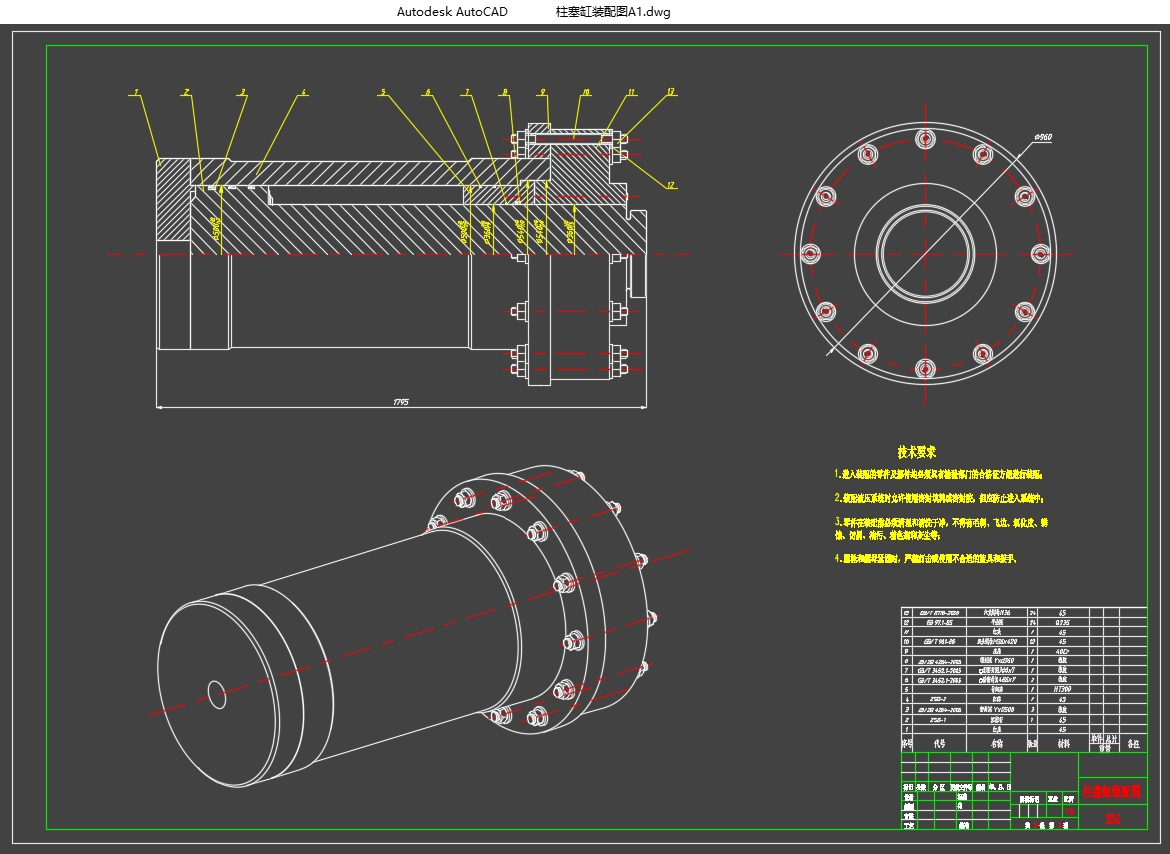Image resolution: width=1170 pixels, height=854 pixels.
Task: Click the small center hole on isometric cylinder end
Action: click(217, 691)
